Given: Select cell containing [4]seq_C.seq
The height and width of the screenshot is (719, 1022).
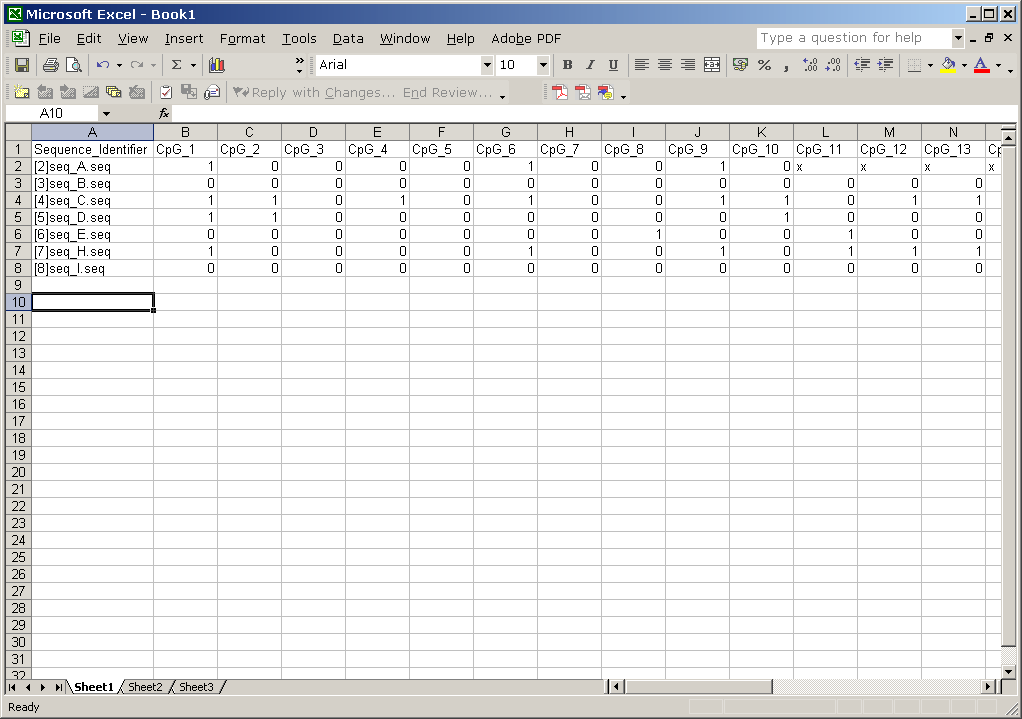Looking at the screenshot, I should pos(93,201).
